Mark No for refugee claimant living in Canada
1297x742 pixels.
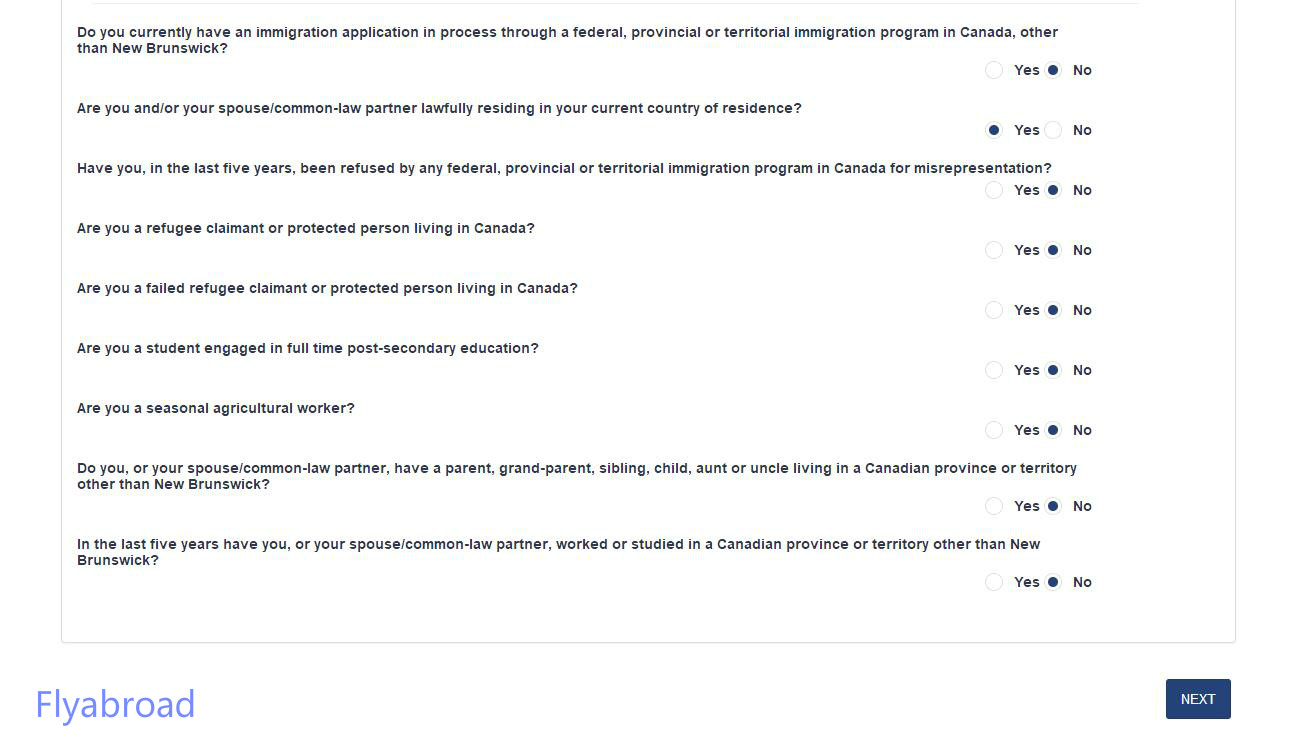1053,250
